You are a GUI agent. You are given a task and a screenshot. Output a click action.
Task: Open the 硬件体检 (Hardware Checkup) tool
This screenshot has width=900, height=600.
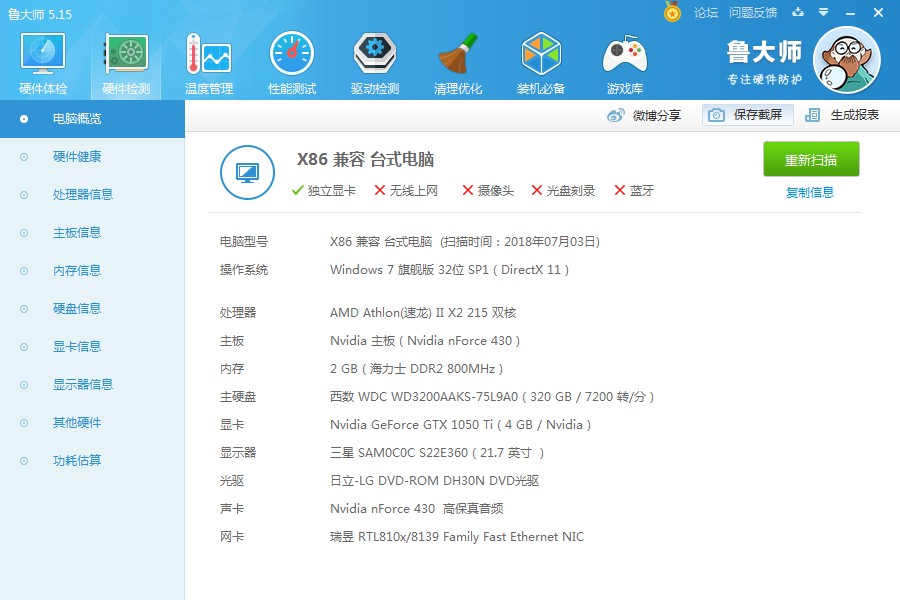41,58
